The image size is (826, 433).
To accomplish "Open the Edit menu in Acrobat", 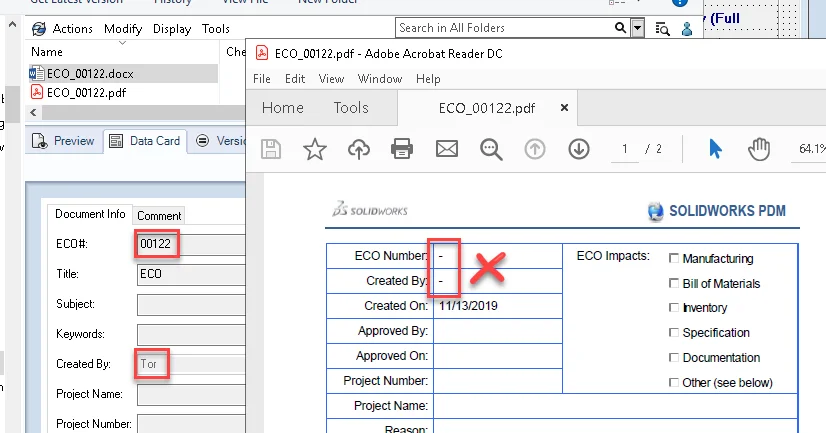I will [x=295, y=79].
